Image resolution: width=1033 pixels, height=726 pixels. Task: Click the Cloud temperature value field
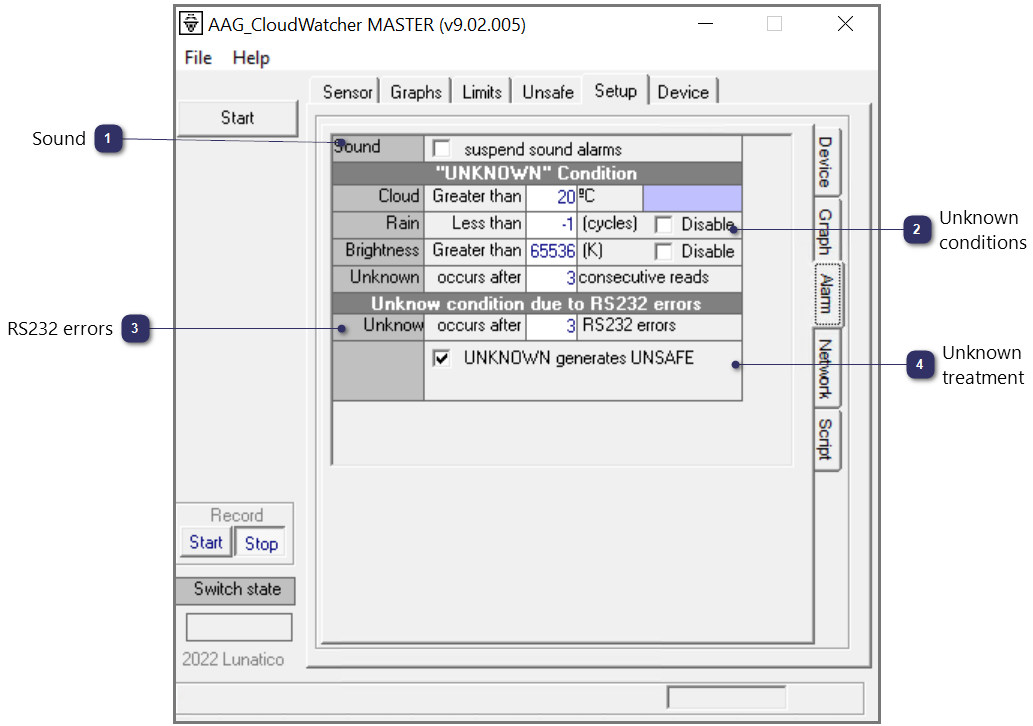(551, 197)
